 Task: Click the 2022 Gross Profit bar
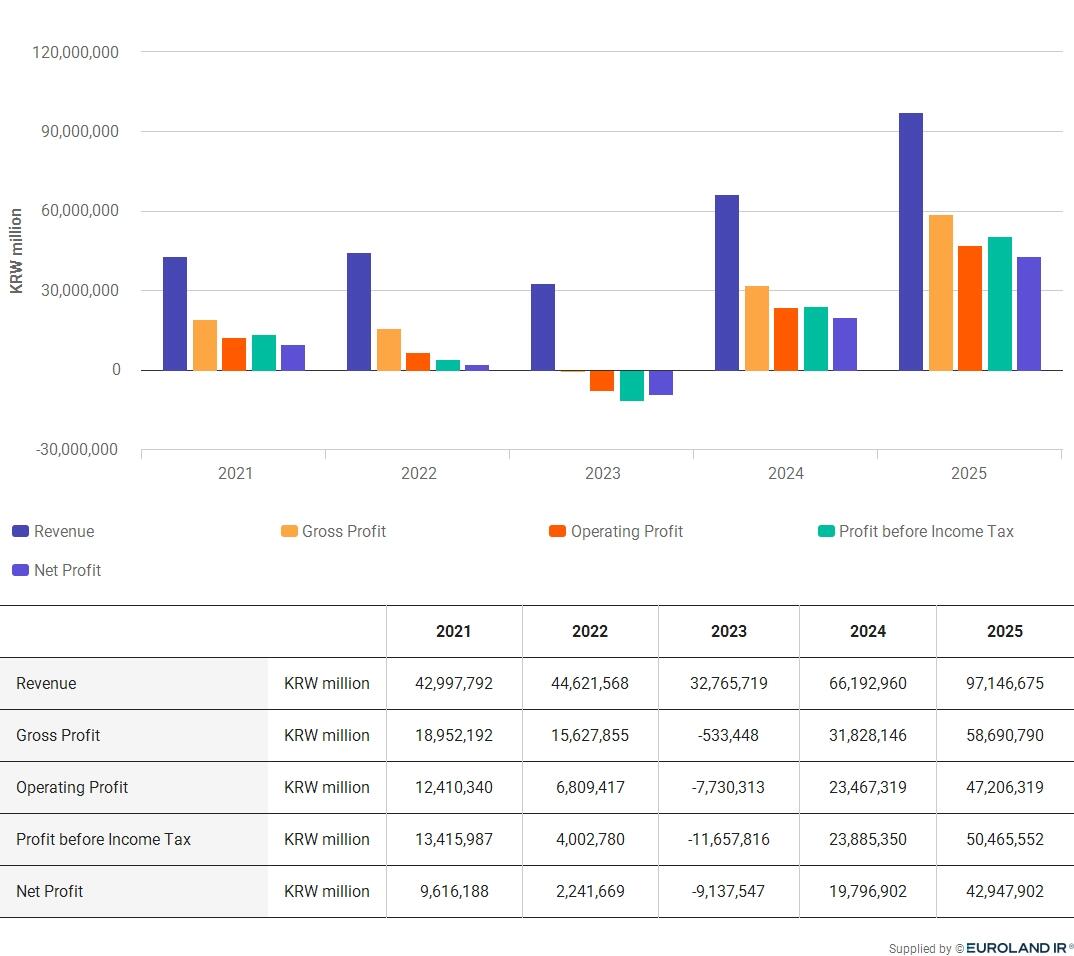[389, 350]
